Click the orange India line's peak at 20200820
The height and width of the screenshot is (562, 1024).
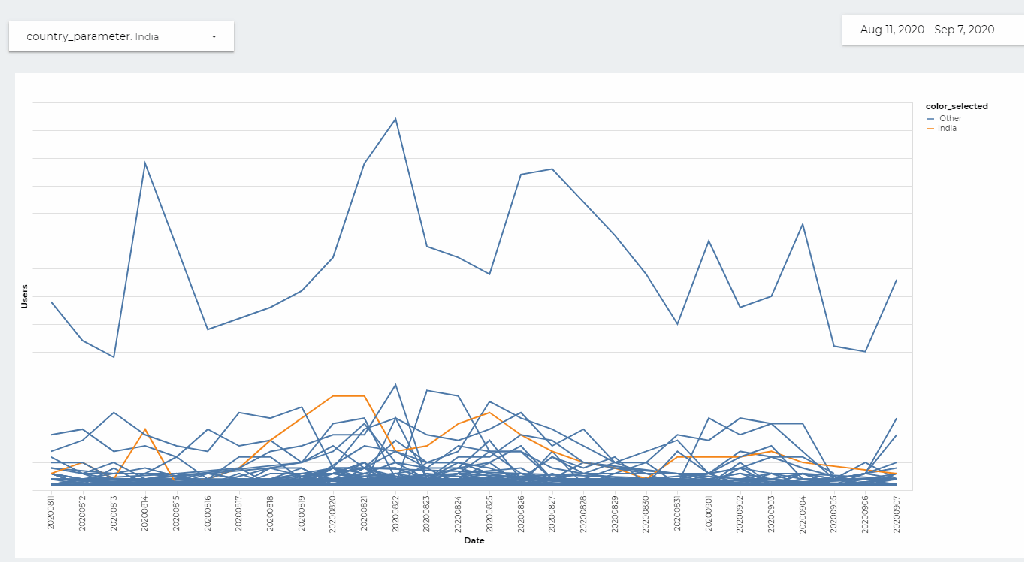pyautogui.click(x=334, y=396)
